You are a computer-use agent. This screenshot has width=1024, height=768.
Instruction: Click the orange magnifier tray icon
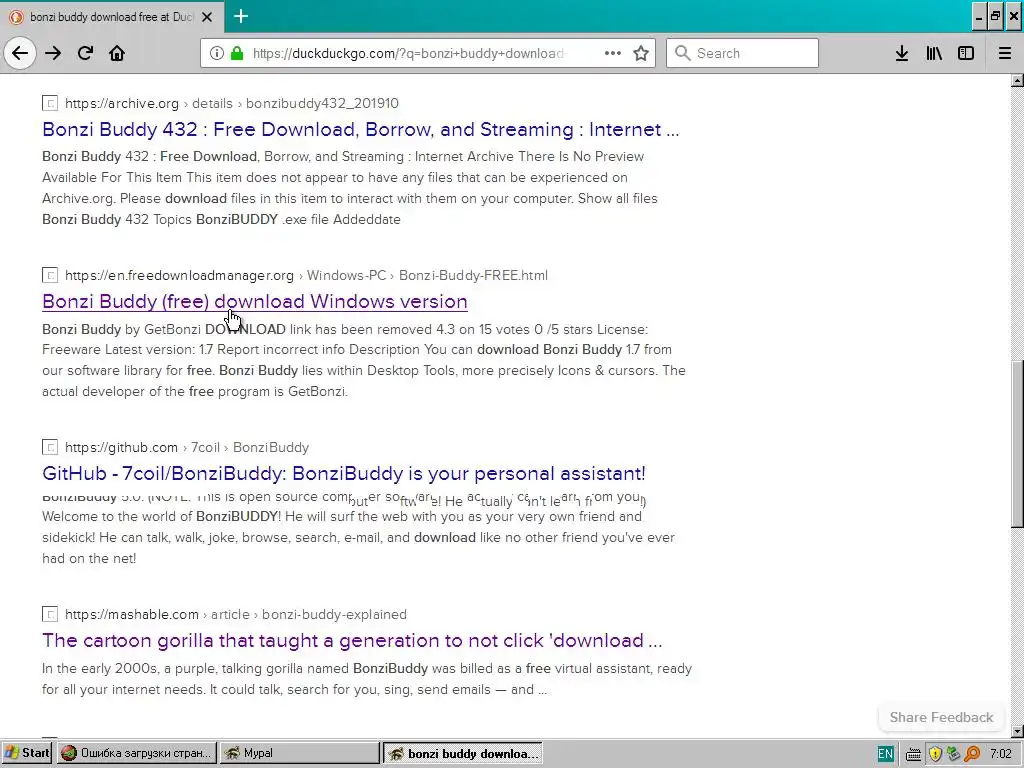[972, 754]
